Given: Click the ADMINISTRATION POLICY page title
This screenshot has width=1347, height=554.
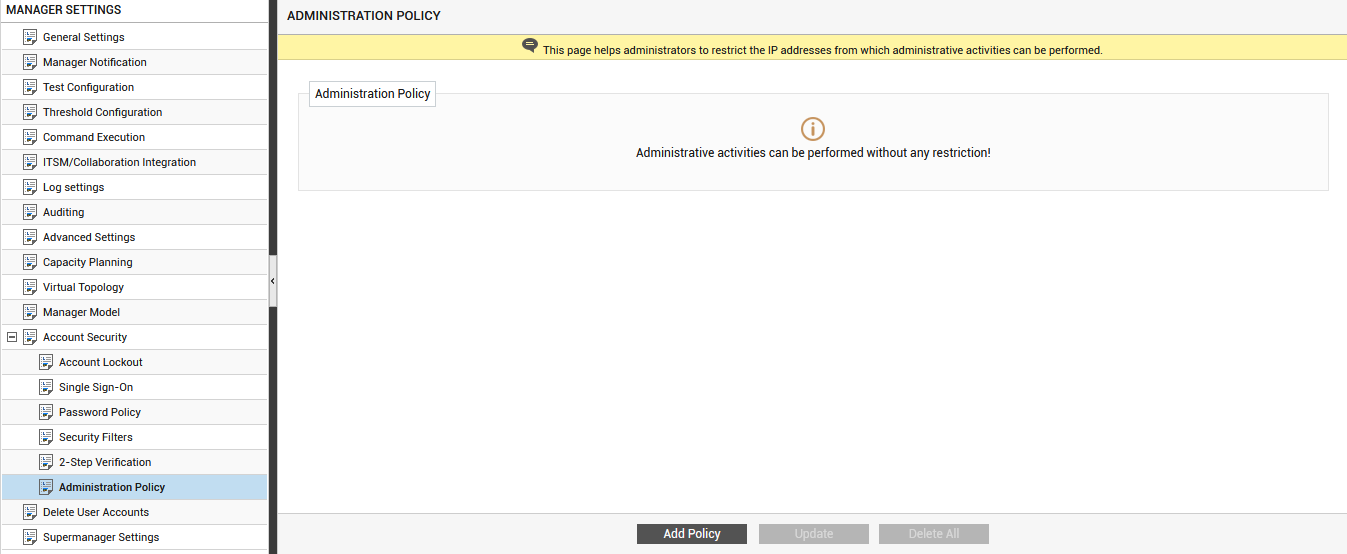Looking at the screenshot, I should point(364,16).
